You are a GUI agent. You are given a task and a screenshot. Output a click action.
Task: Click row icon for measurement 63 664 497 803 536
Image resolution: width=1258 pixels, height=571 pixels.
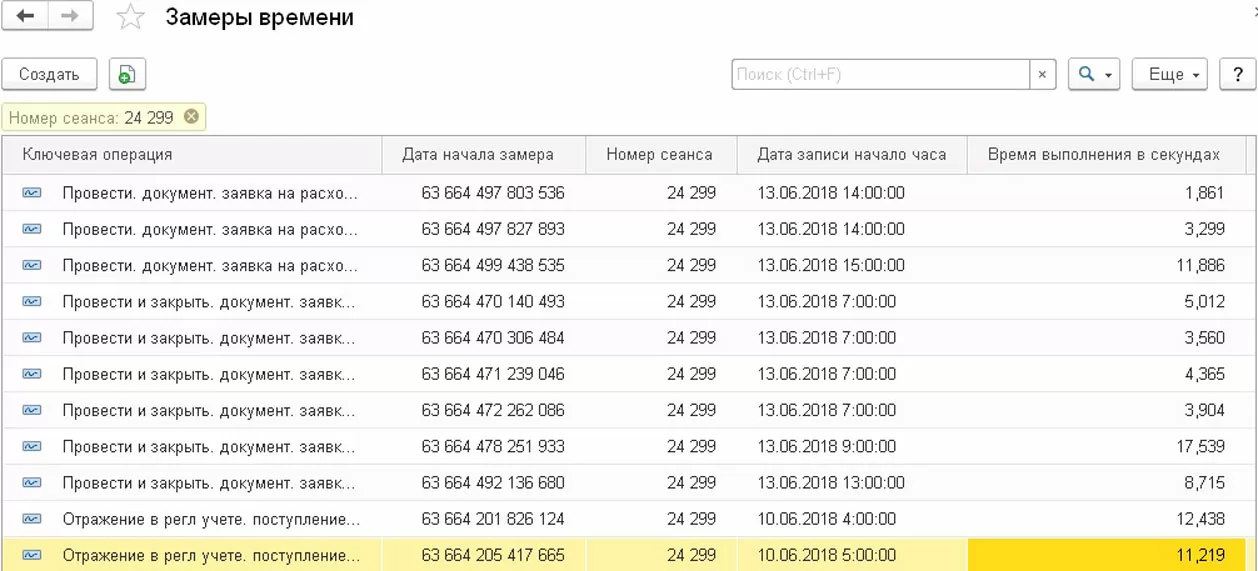[x=32, y=193]
